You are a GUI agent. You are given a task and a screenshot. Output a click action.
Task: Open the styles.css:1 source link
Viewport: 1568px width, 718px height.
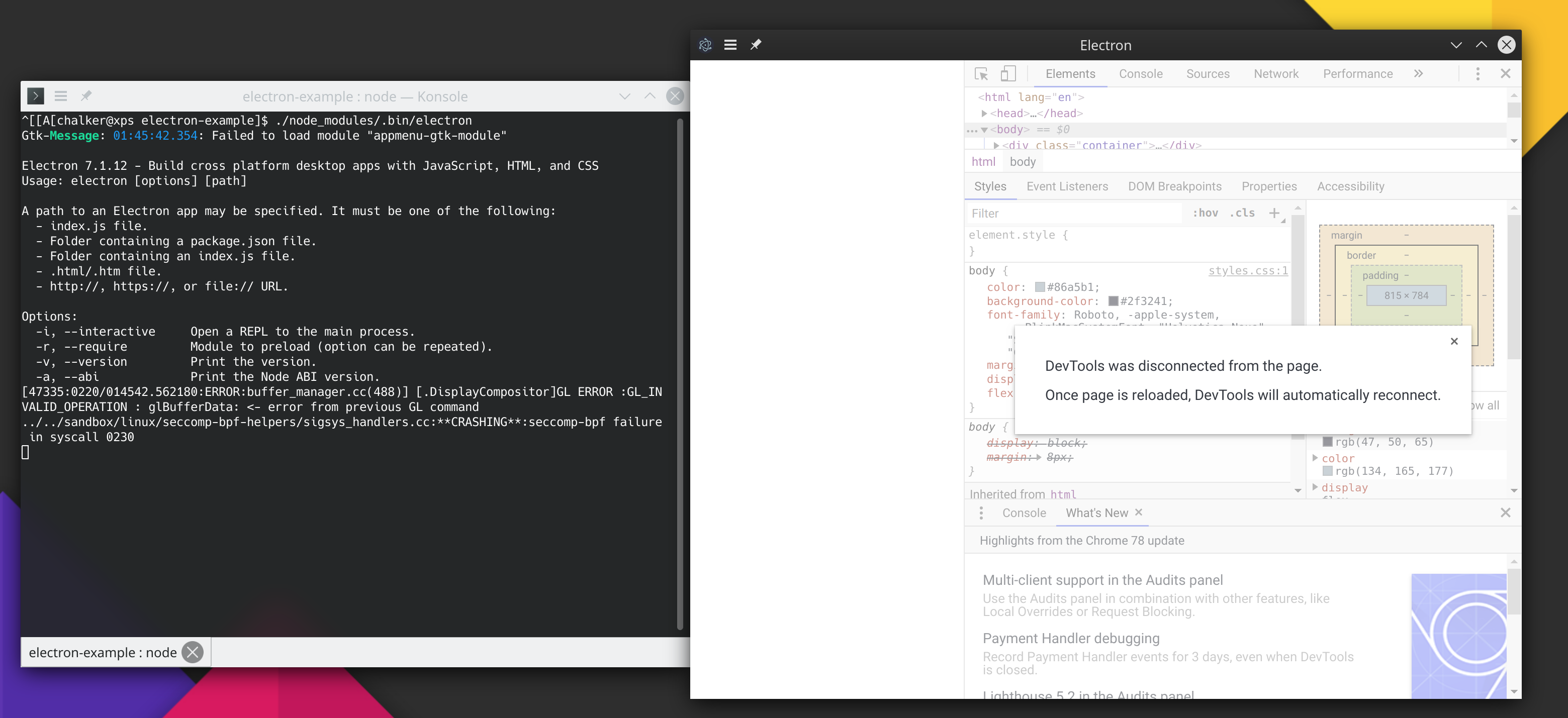[x=1248, y=271]
